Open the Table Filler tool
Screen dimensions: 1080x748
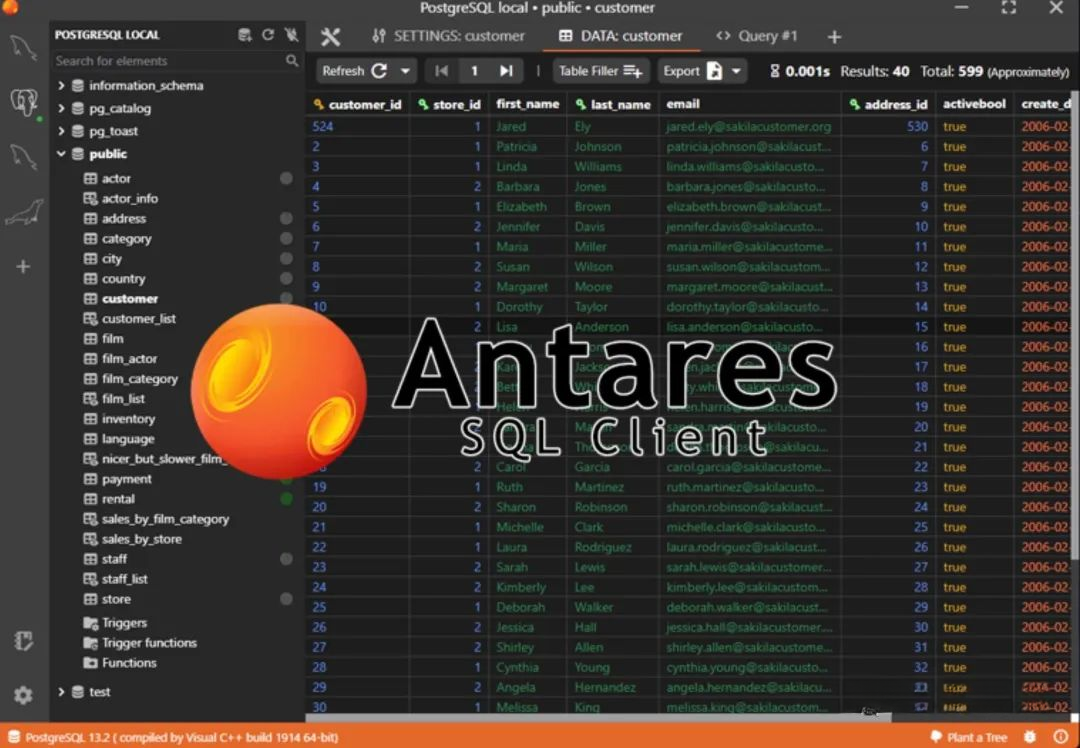[600, 71]
